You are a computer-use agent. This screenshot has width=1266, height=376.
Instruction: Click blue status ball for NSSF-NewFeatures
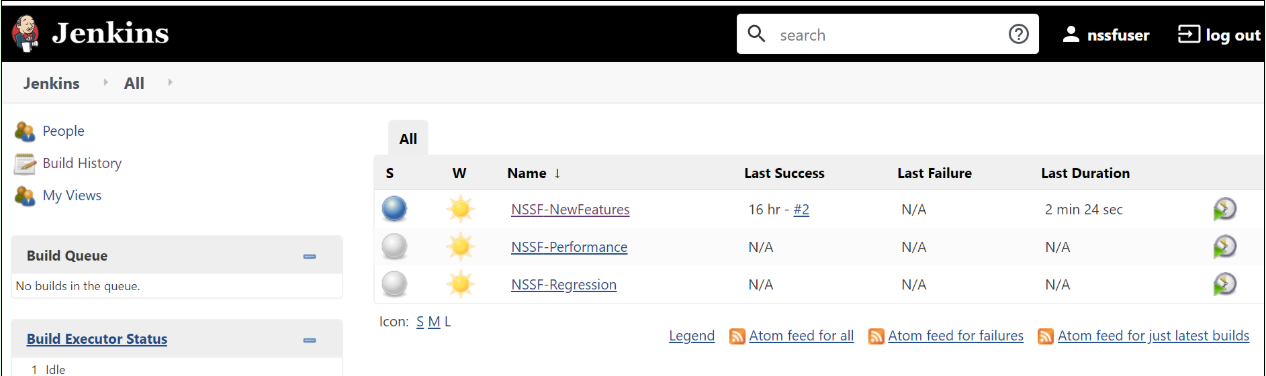395,209
